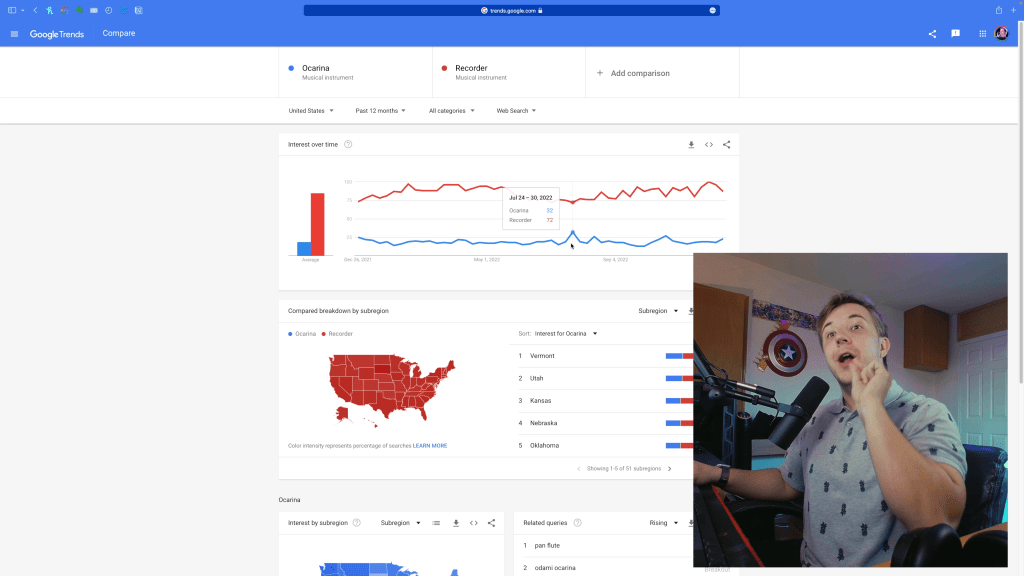Open help for Interest over time
1024x576 pixels.
coord(348,145)
